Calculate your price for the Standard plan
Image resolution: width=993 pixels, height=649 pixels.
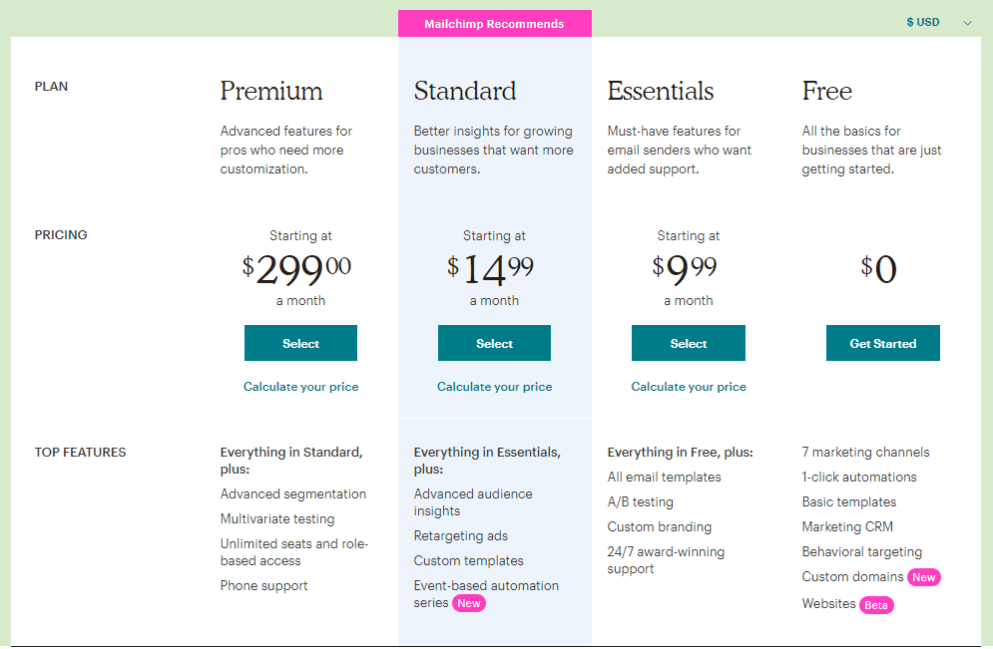coord(494,386)
